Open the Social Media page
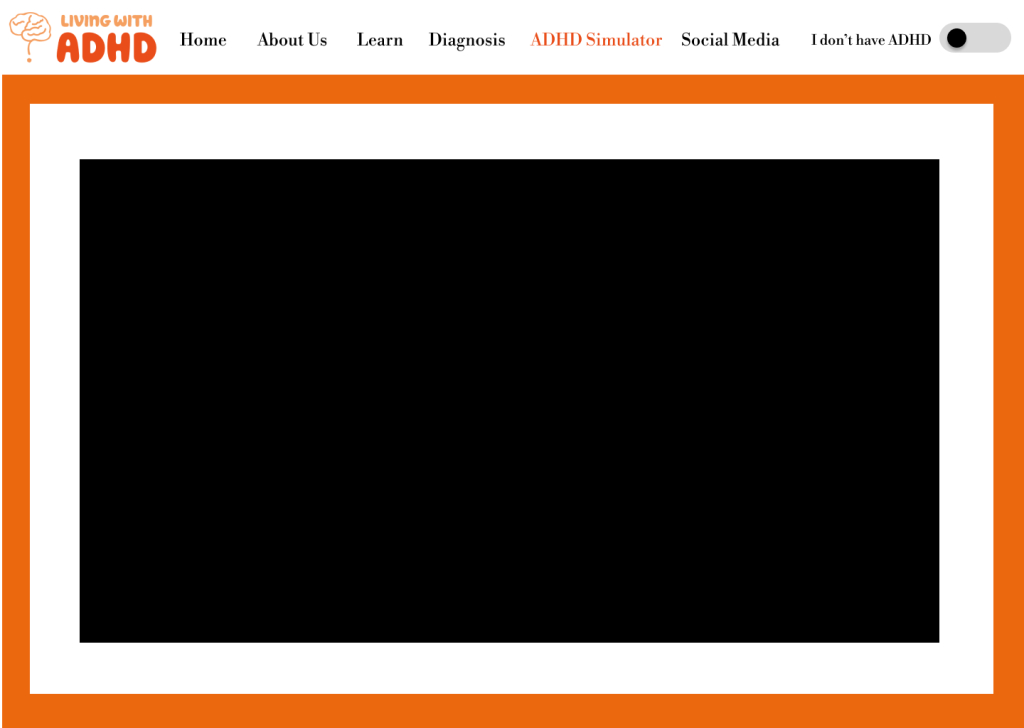This screenshot has height=728, width=1024. (x=730, y=40)
